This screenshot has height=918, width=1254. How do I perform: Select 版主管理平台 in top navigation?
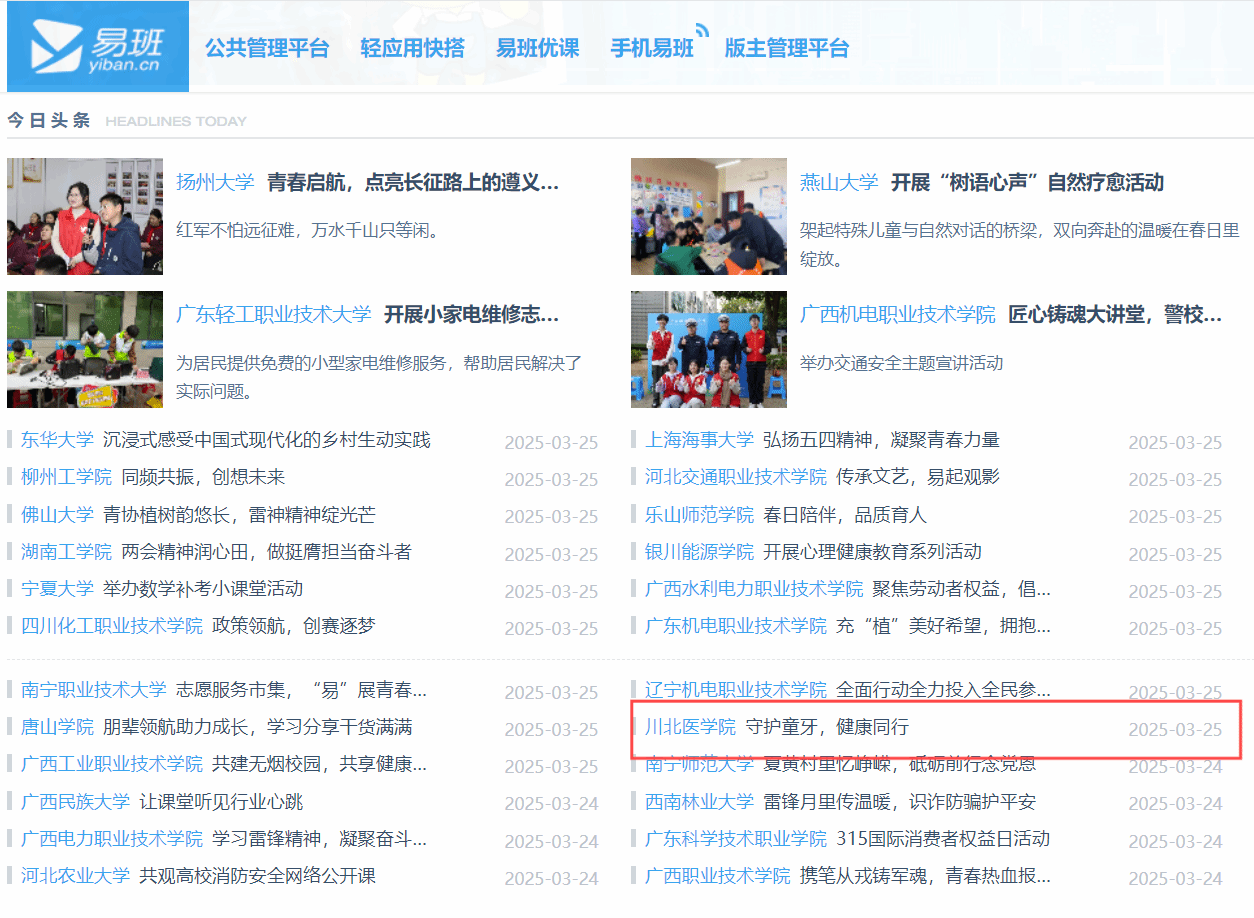point(786,48)
